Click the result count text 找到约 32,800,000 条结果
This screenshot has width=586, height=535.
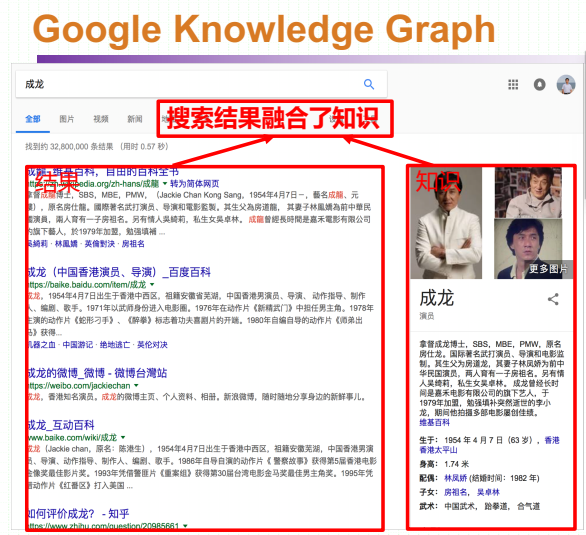(69, 146)
